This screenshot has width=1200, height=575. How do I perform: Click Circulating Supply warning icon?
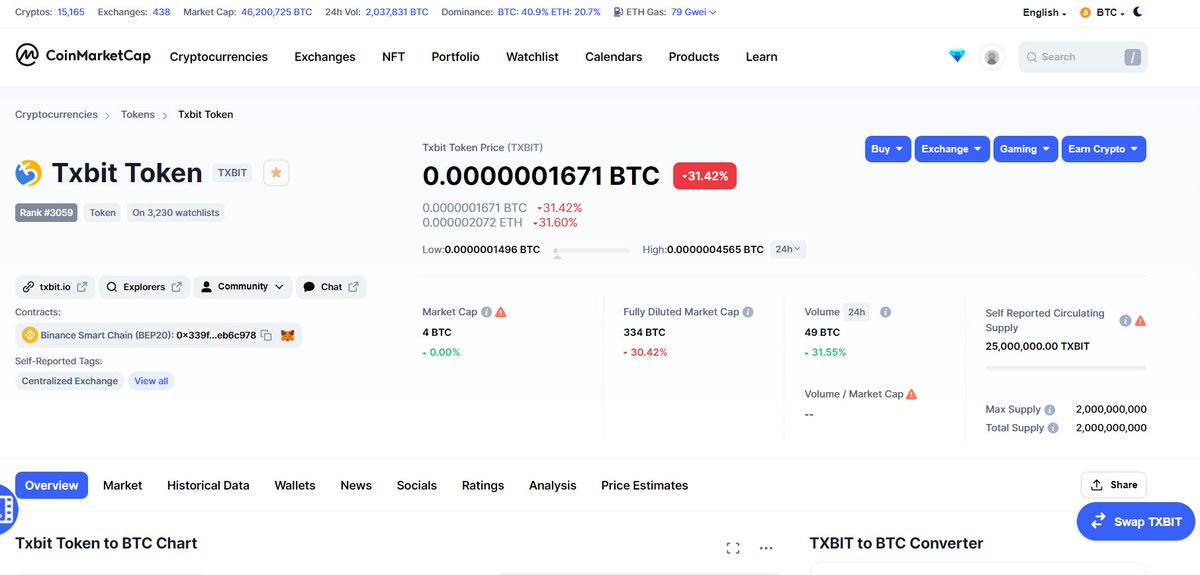1140,321
